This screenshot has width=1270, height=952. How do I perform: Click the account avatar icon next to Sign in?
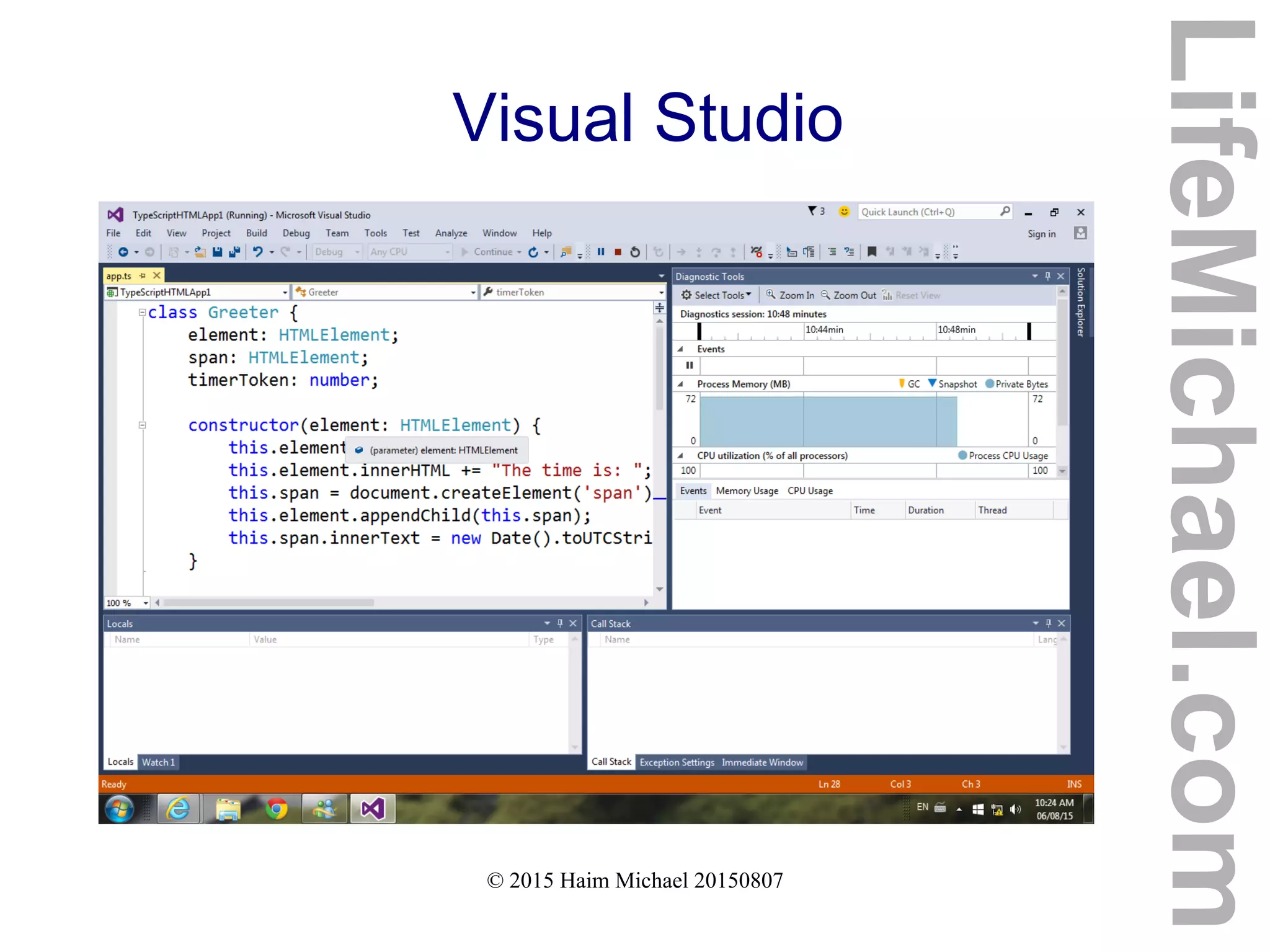coord(1080,233)
